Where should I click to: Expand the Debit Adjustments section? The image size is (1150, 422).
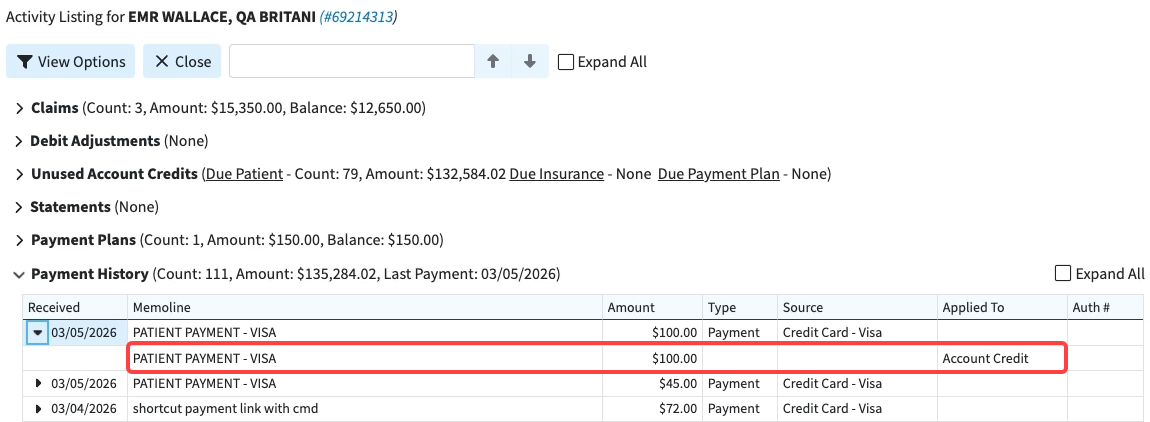(x=20, y=141)
